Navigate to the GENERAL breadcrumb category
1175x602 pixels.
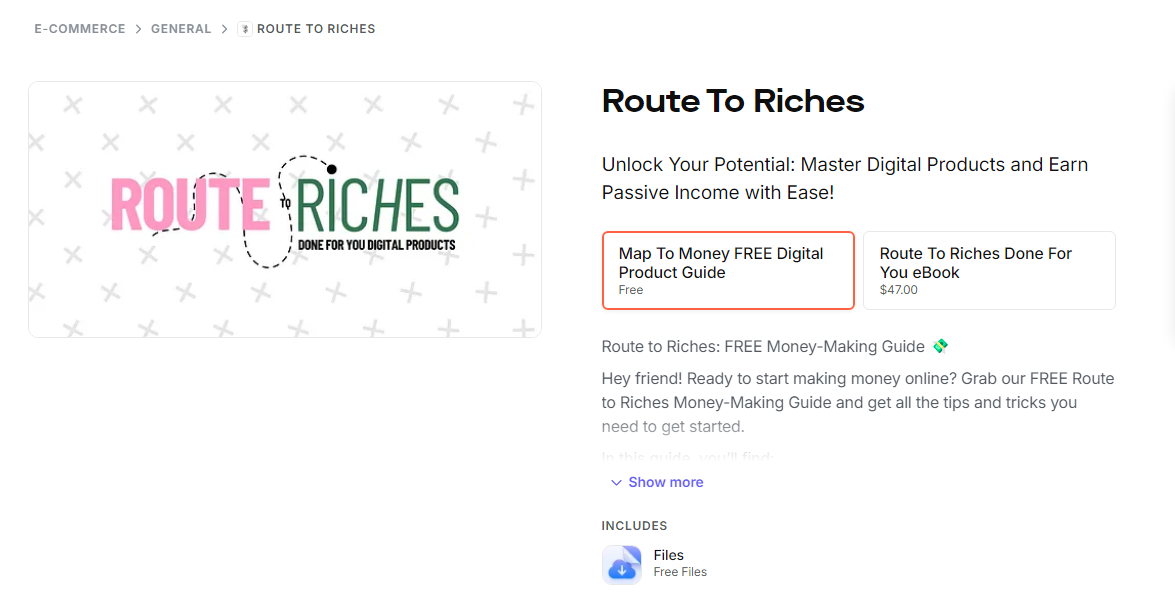(x=181, y=28)
